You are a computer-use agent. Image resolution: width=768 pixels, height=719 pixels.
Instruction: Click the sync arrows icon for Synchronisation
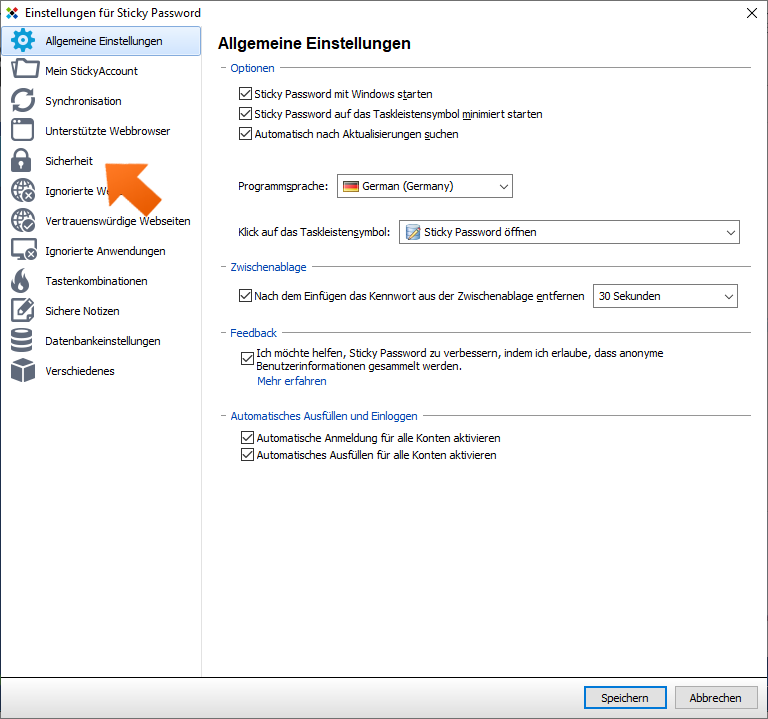point(23,100)
